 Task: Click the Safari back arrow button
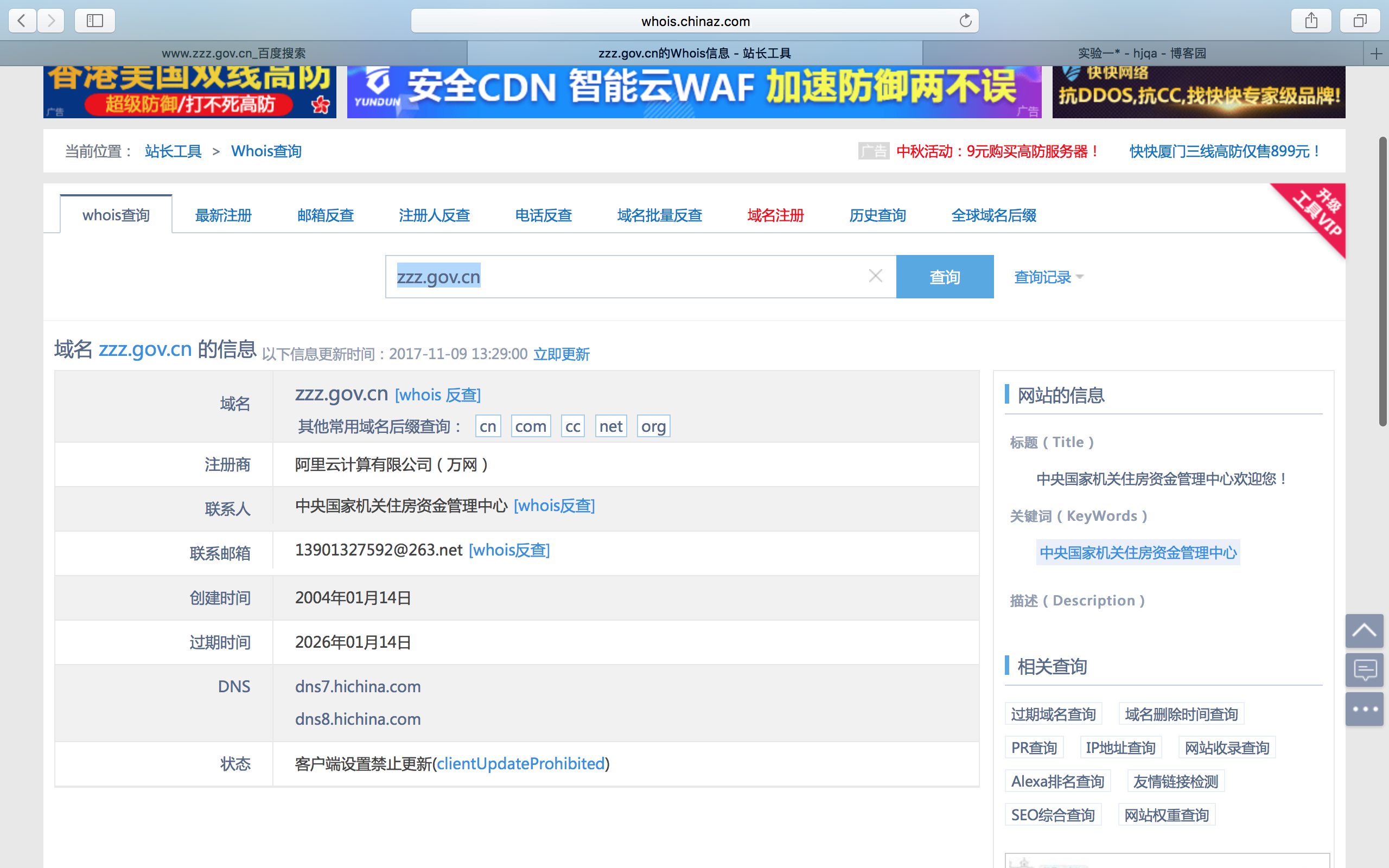(22, 21)
